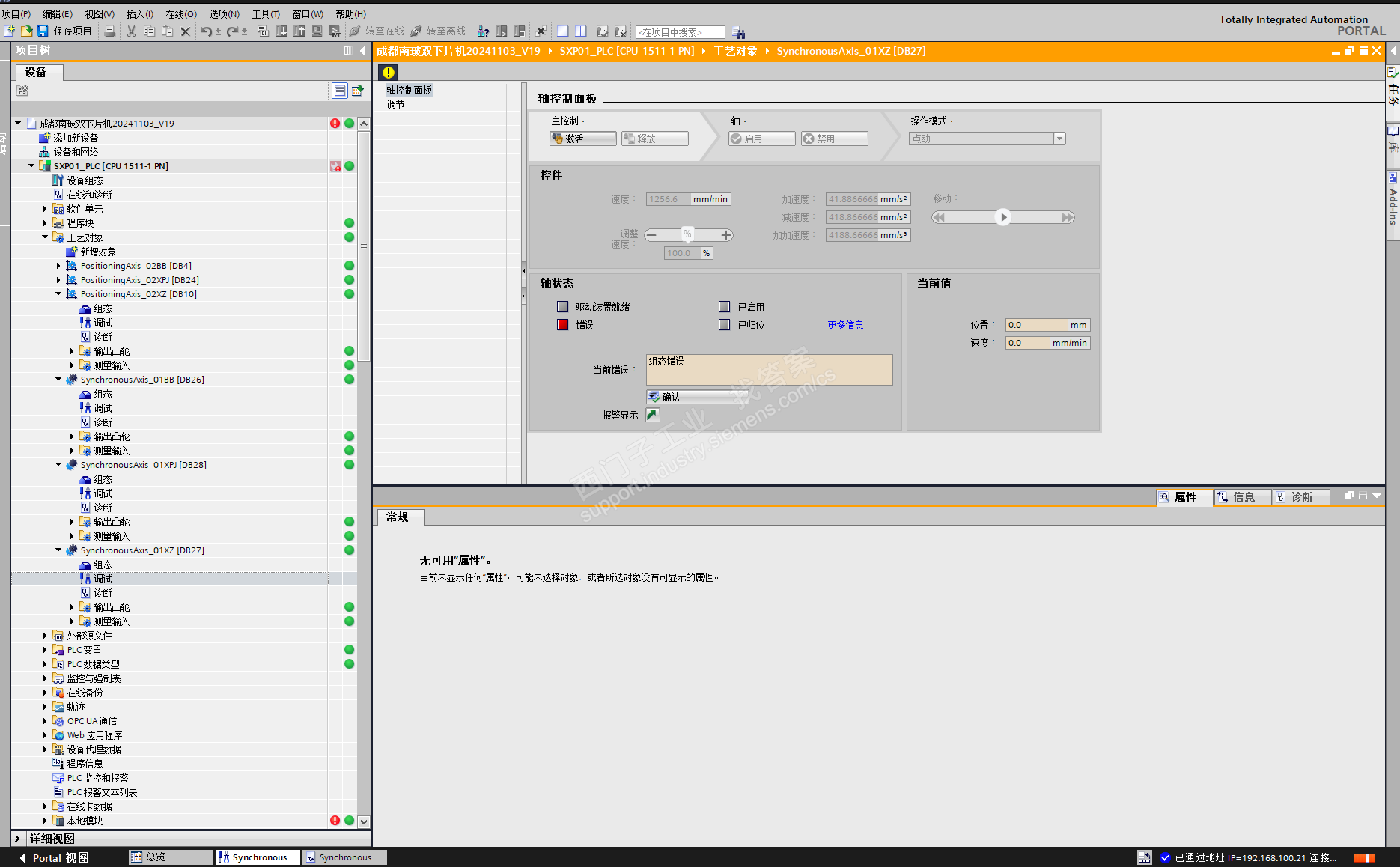Click the split editor vertically icon
The image size is (1400, 867).
[x=581, y=31]
